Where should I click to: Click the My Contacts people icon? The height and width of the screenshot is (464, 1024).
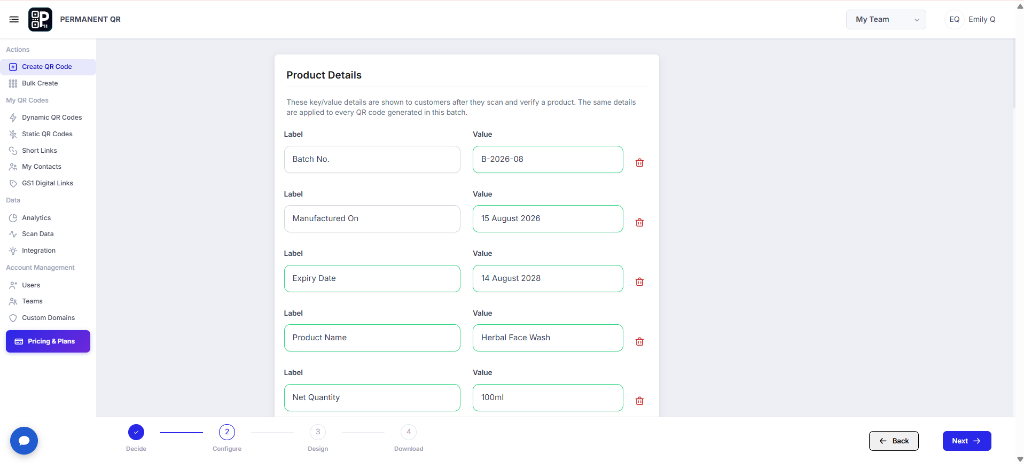coord(13,167)
